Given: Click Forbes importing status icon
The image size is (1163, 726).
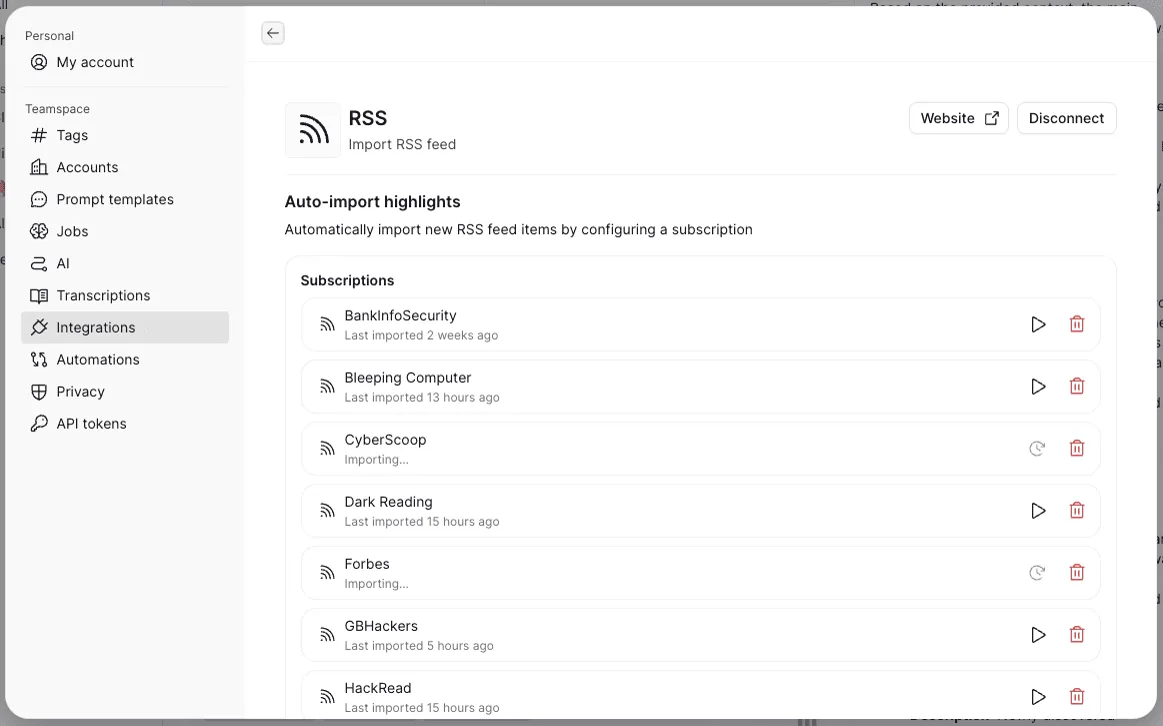Looking at the screenshot, I should tap(1037, 572).
